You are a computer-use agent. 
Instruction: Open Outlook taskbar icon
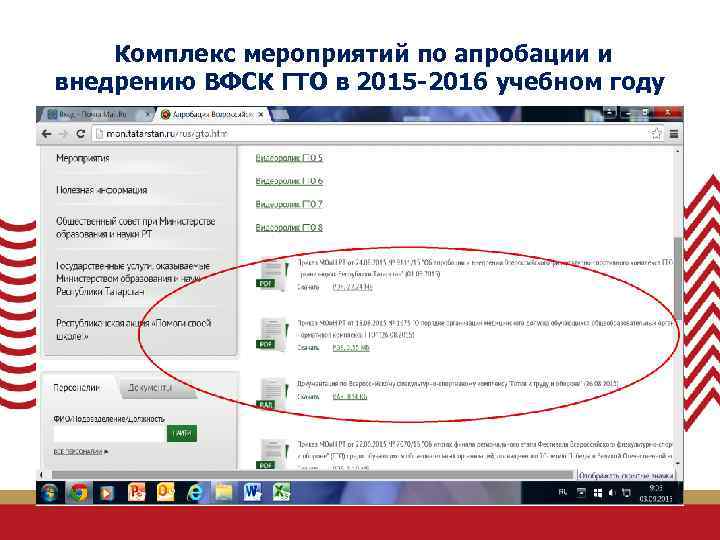click(x=165, y=493)
